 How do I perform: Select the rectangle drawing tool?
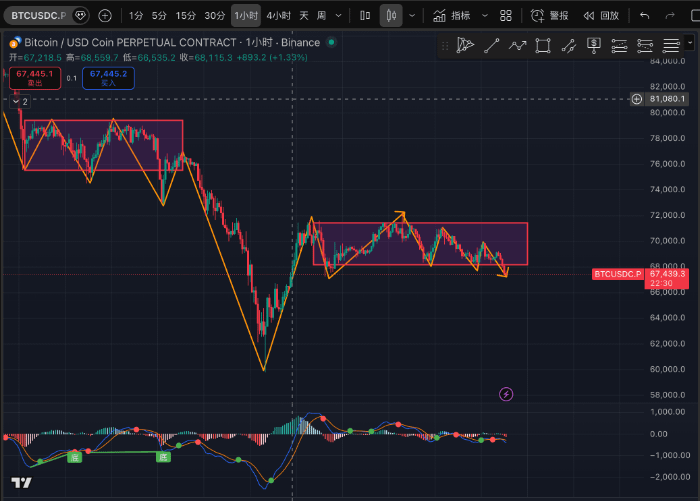tap(543, 45)
